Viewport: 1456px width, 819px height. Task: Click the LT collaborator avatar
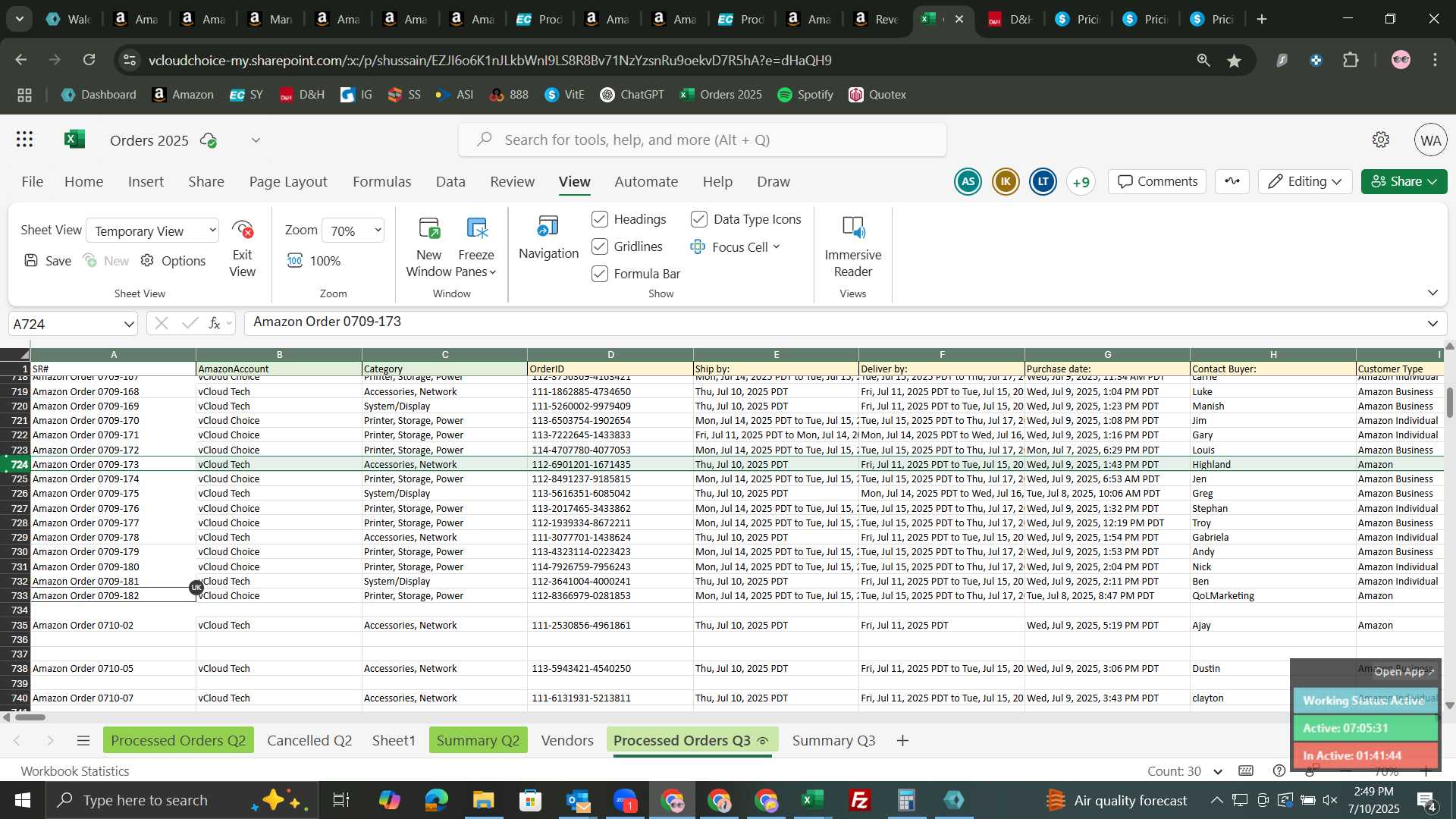(1043, 182)
